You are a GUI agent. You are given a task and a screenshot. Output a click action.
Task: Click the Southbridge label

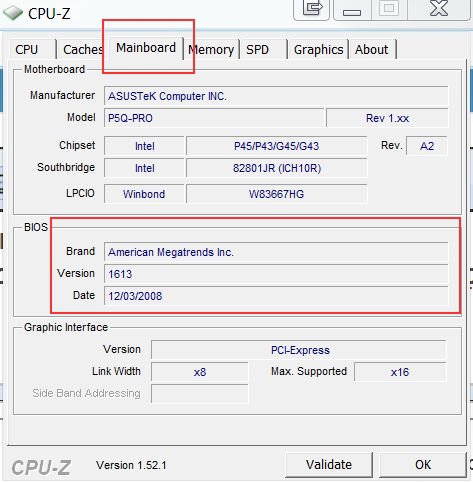(66, 167)
